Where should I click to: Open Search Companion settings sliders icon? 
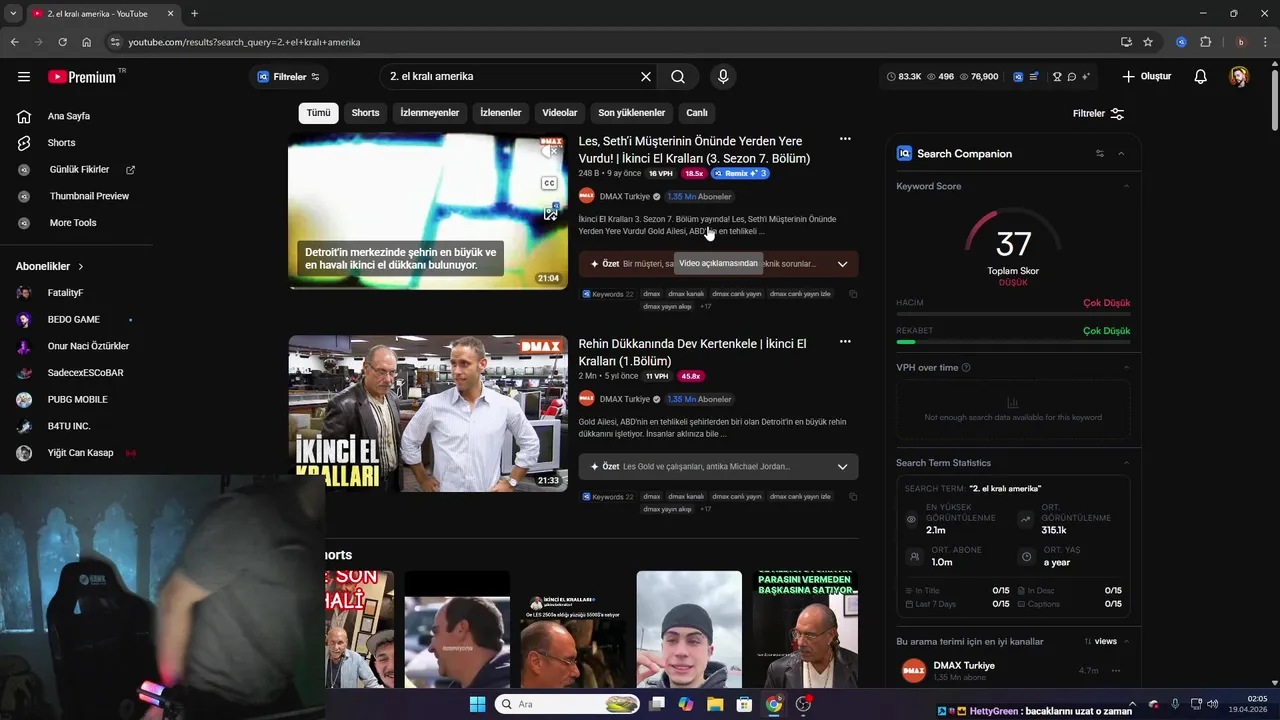click(x=1100, y=154)
